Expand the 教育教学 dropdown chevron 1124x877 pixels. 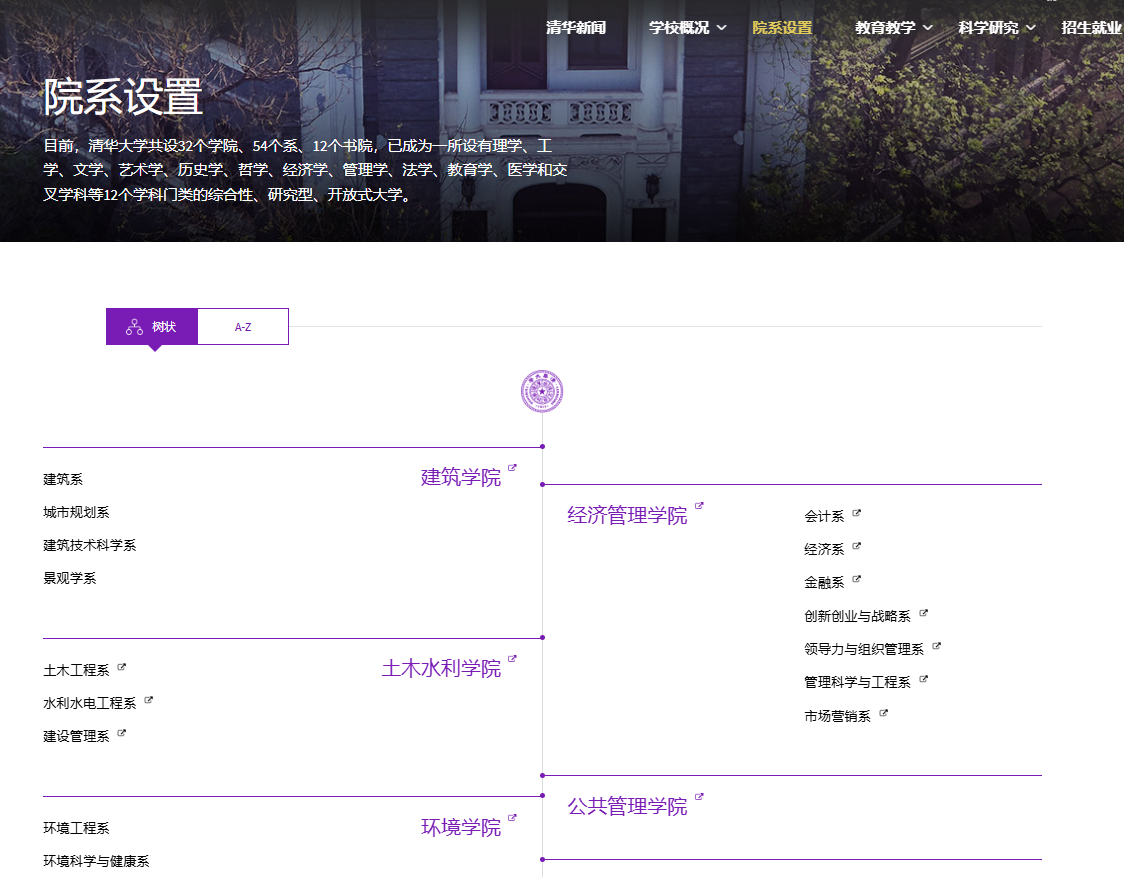(928, 27)
